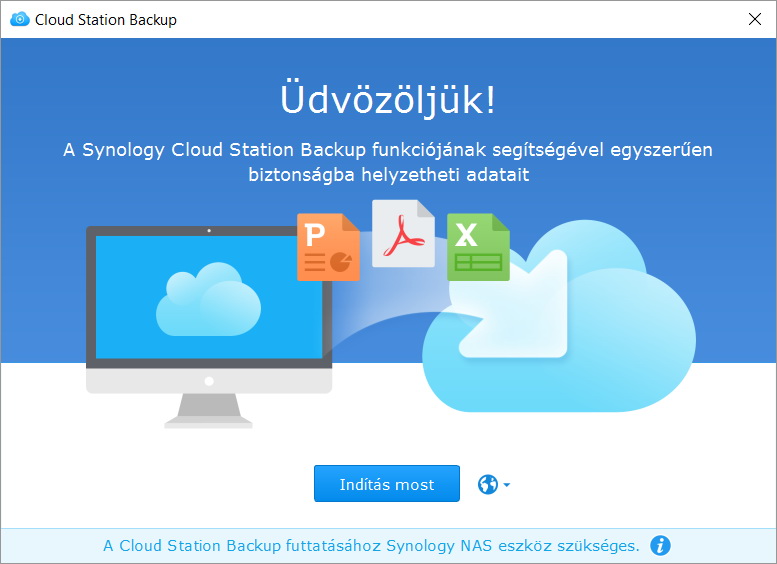Close the Cloud Station Backup window
The width and height of the screenshot is (777, 564).
click(753, 19)
